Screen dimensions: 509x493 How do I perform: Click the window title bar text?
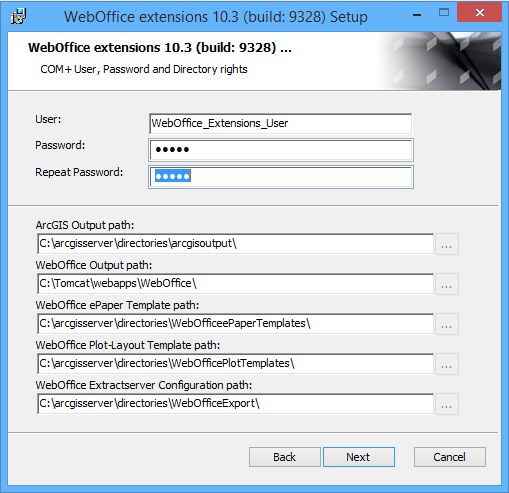coord(216,17)
